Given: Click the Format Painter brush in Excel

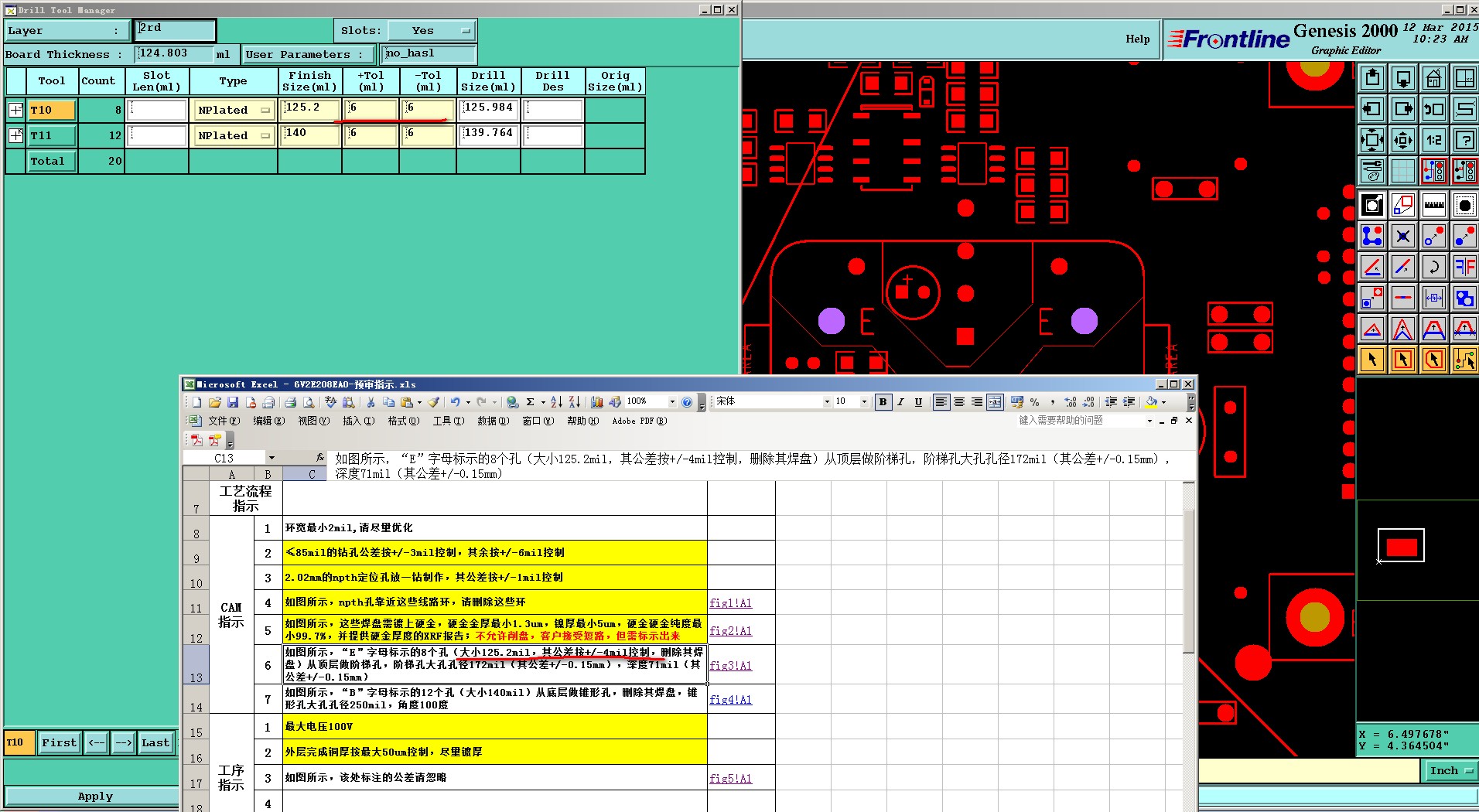Looking at the screenshot, I should [434, 402].
